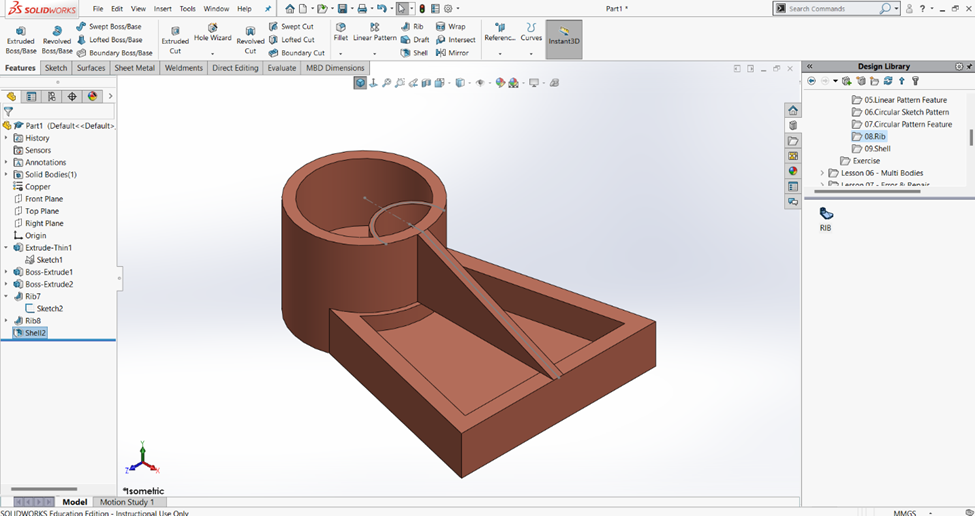This screenshot has width=975, height=516.
Task: Click the RIB library feature thumbnail
Action: 825,219
